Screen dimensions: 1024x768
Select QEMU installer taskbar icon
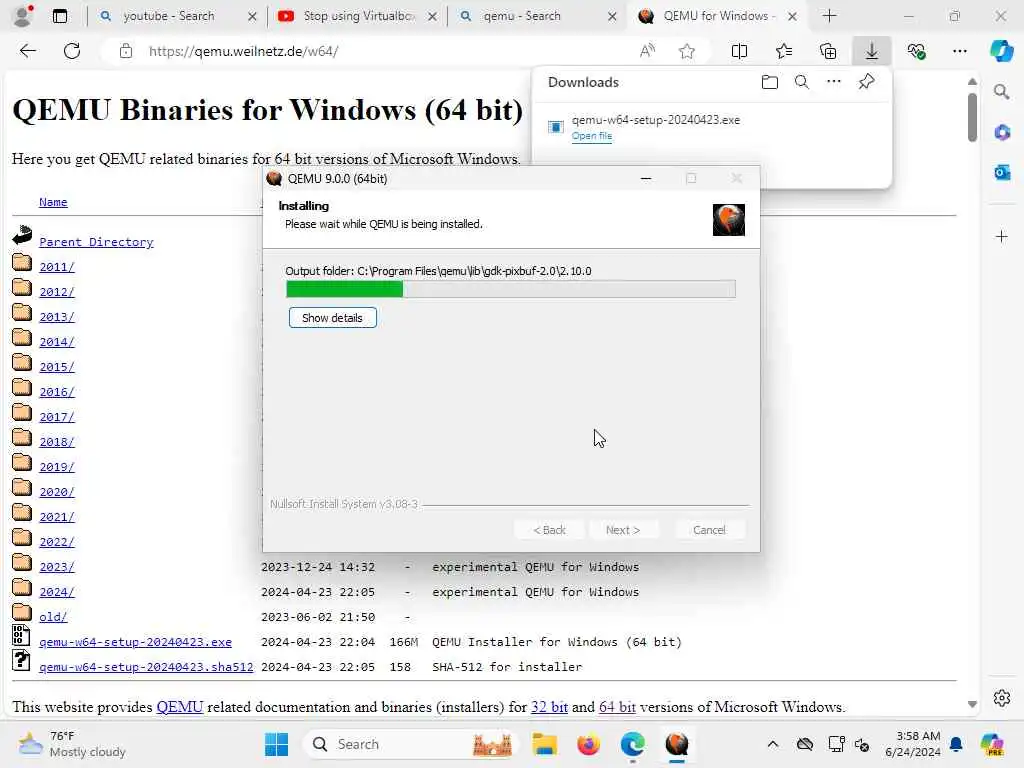coord(677,744)
